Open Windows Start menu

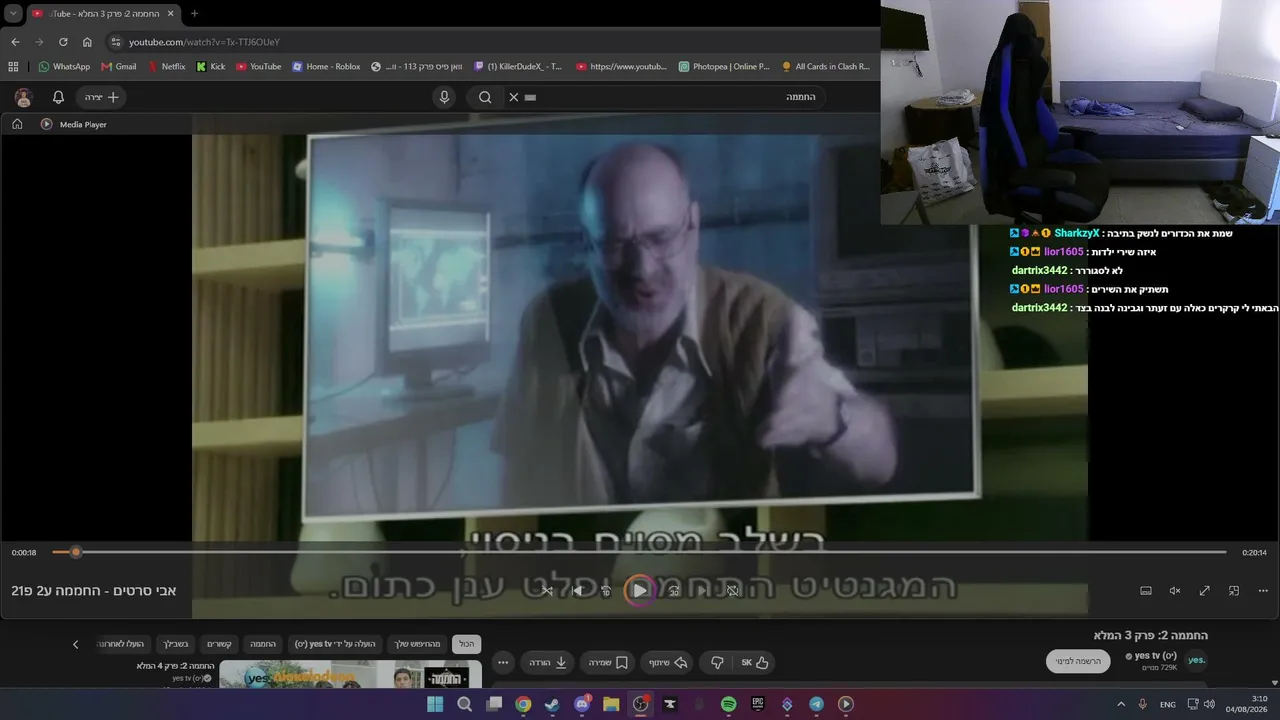click(435, 704)
